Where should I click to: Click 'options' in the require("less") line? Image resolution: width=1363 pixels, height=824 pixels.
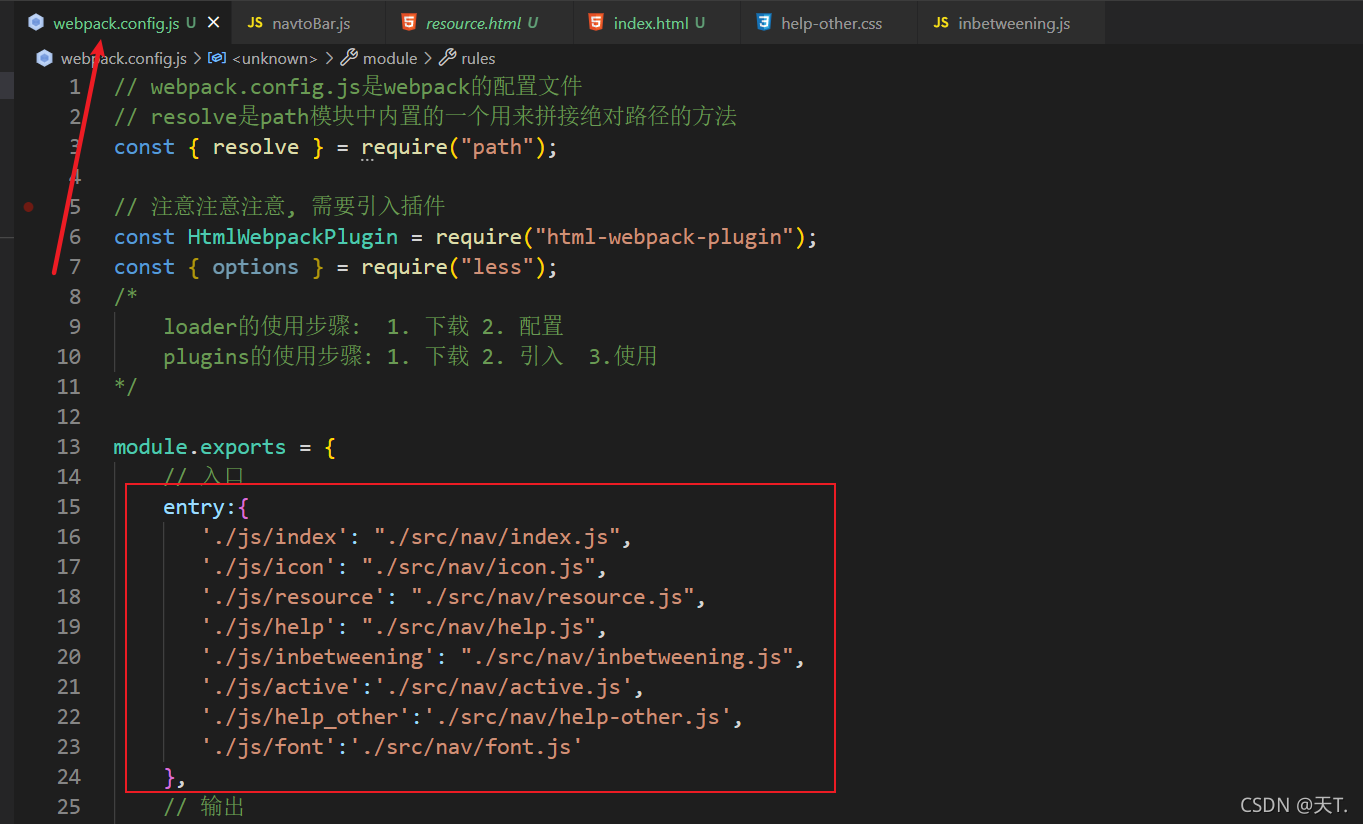[x=255, y=267]
